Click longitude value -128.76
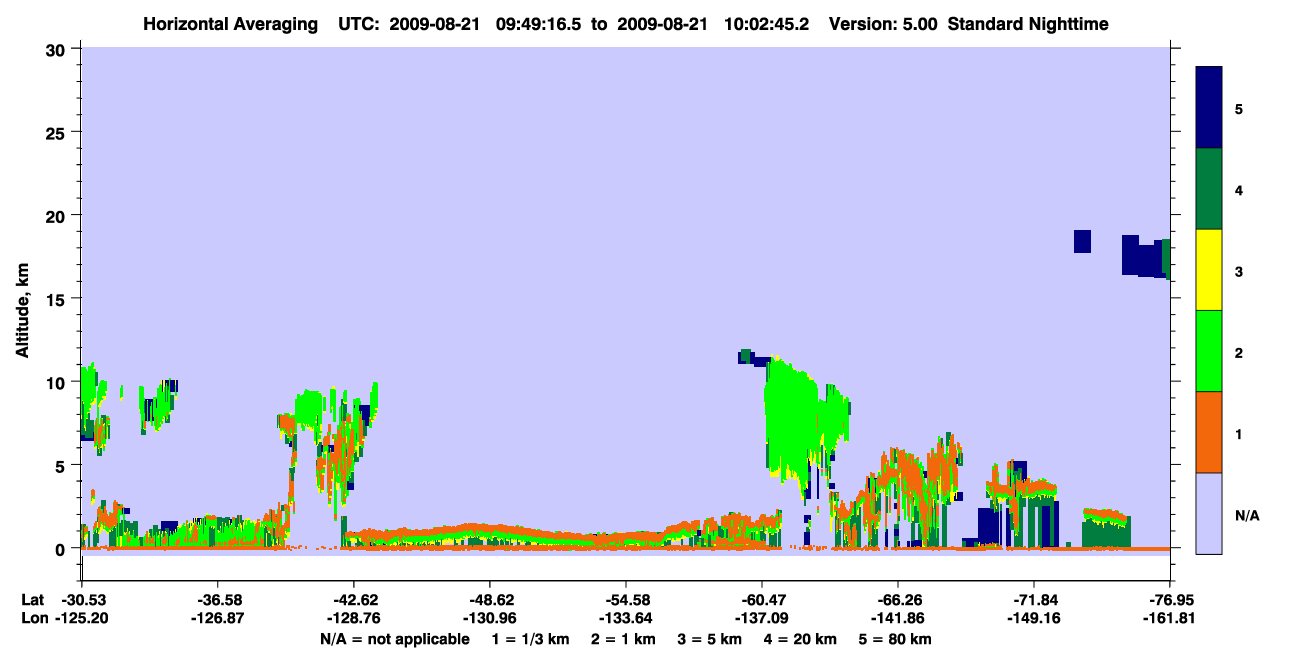The image size is (1300, 667). (354, 619)
